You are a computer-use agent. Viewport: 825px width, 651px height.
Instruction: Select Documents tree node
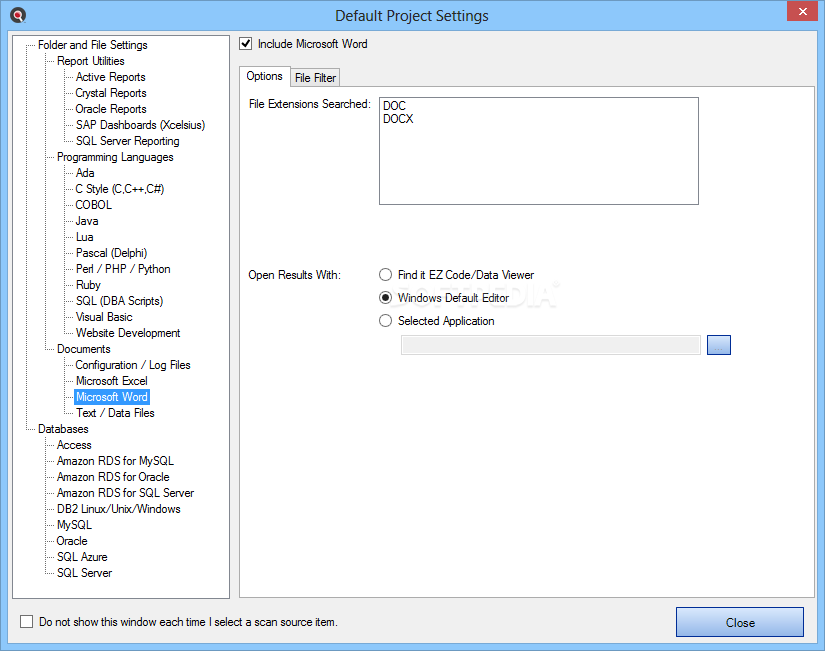point(84,349)
